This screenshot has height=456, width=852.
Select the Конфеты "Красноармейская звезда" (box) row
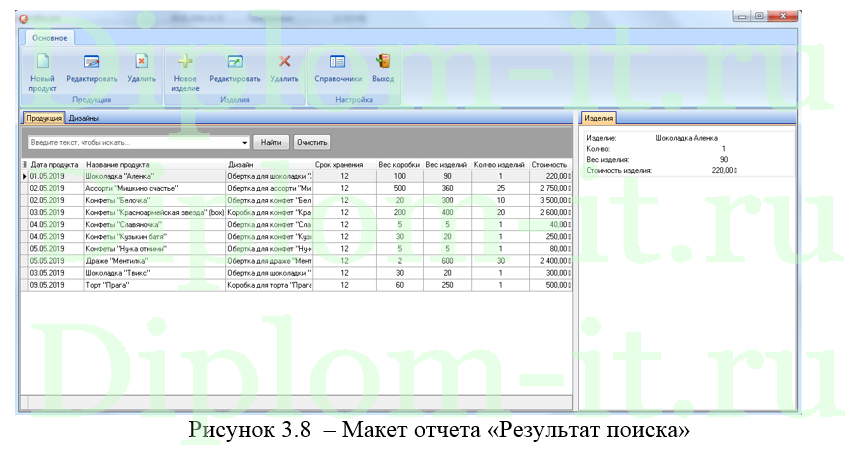pyautogui.click(x=297, y=213)
